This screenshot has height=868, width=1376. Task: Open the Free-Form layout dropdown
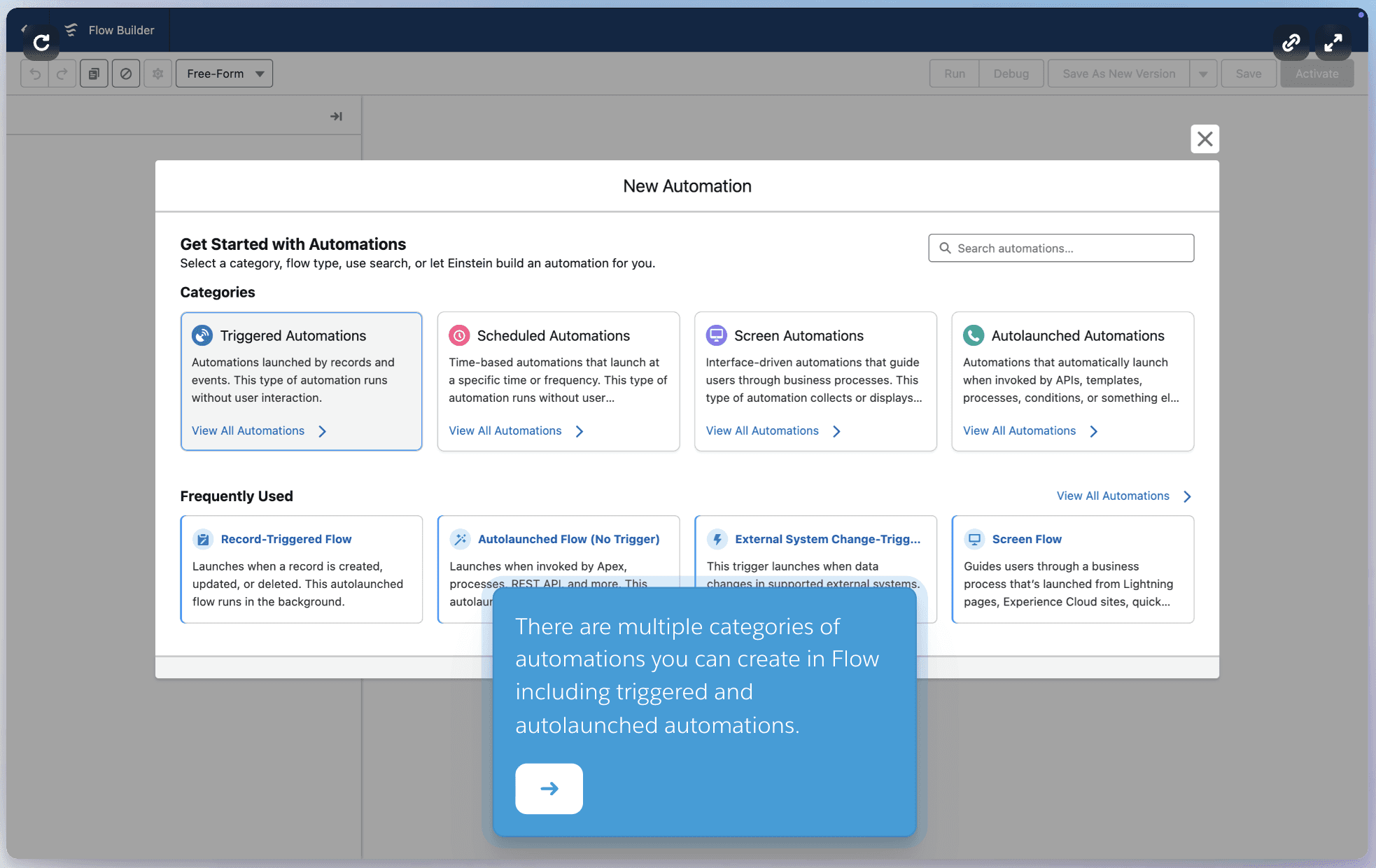click(224, 73)
